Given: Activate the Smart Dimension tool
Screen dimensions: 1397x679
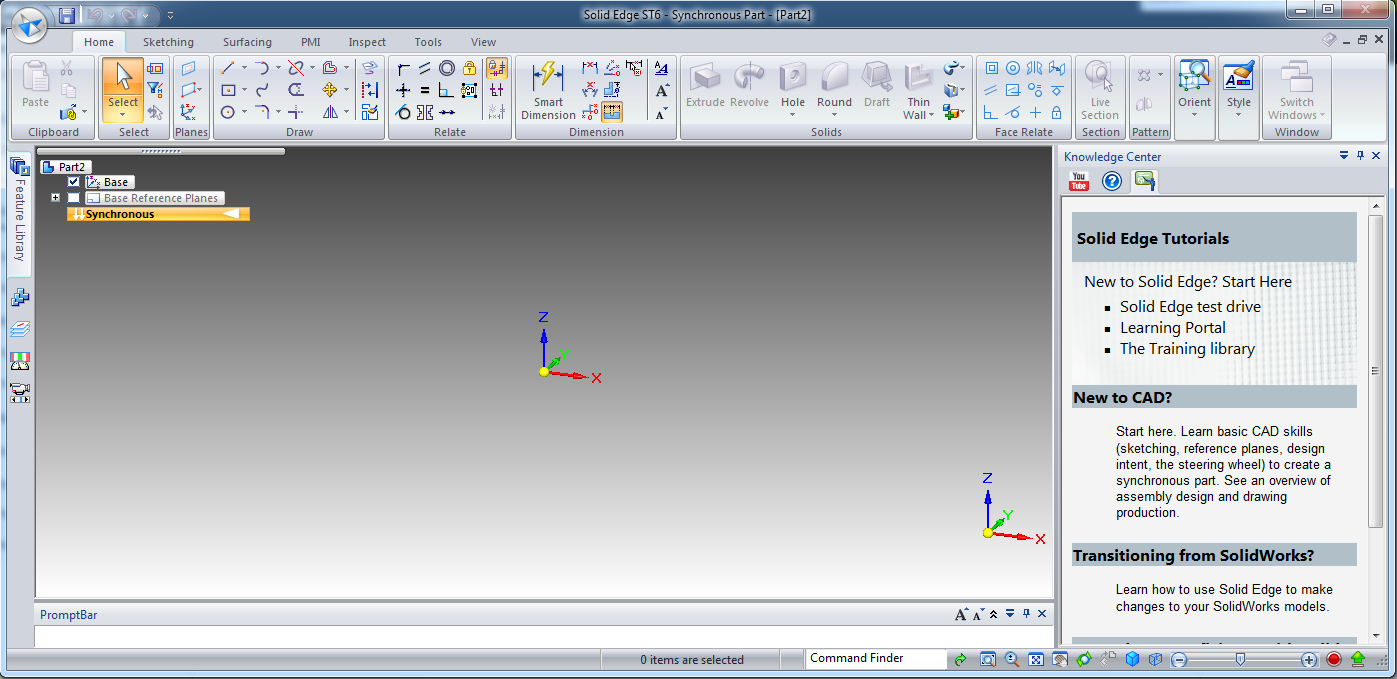Looking at the screenshot, I should [x=548, y=90].
